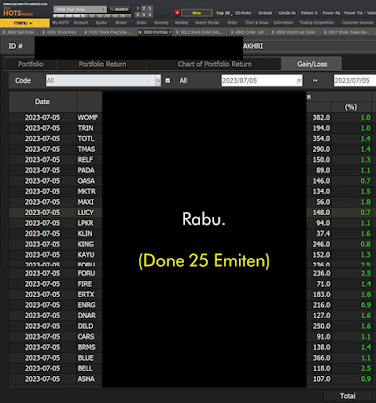The width and height of the screenshot is (376, 403).
Task: Expand the Code combo box dropdown
Action: tap(148, 81)
